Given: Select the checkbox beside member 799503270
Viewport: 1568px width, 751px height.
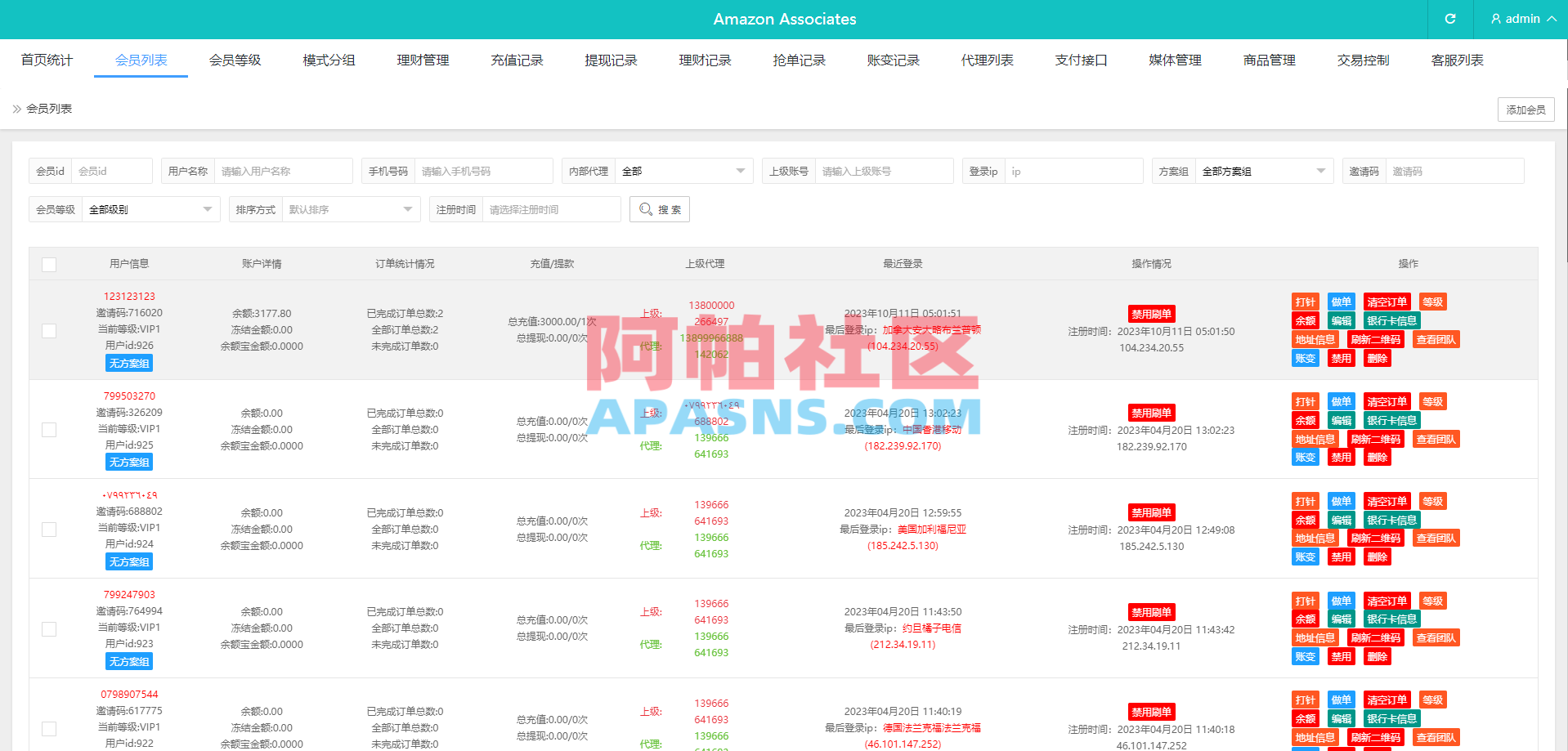Looking at the screenshot, I should click(49, 429).
